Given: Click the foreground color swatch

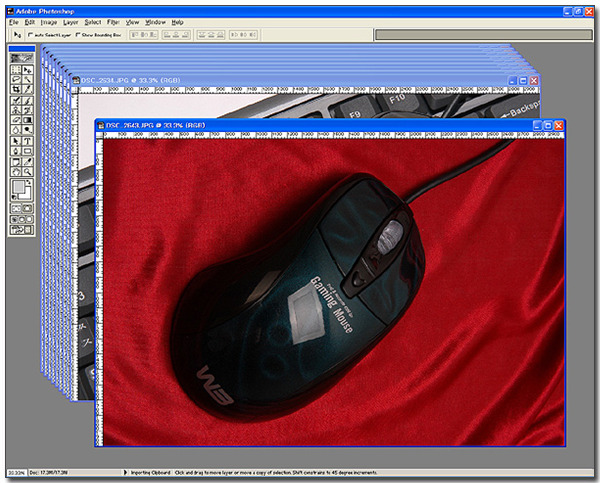Looking at the screenshot, I should (19, 187).
